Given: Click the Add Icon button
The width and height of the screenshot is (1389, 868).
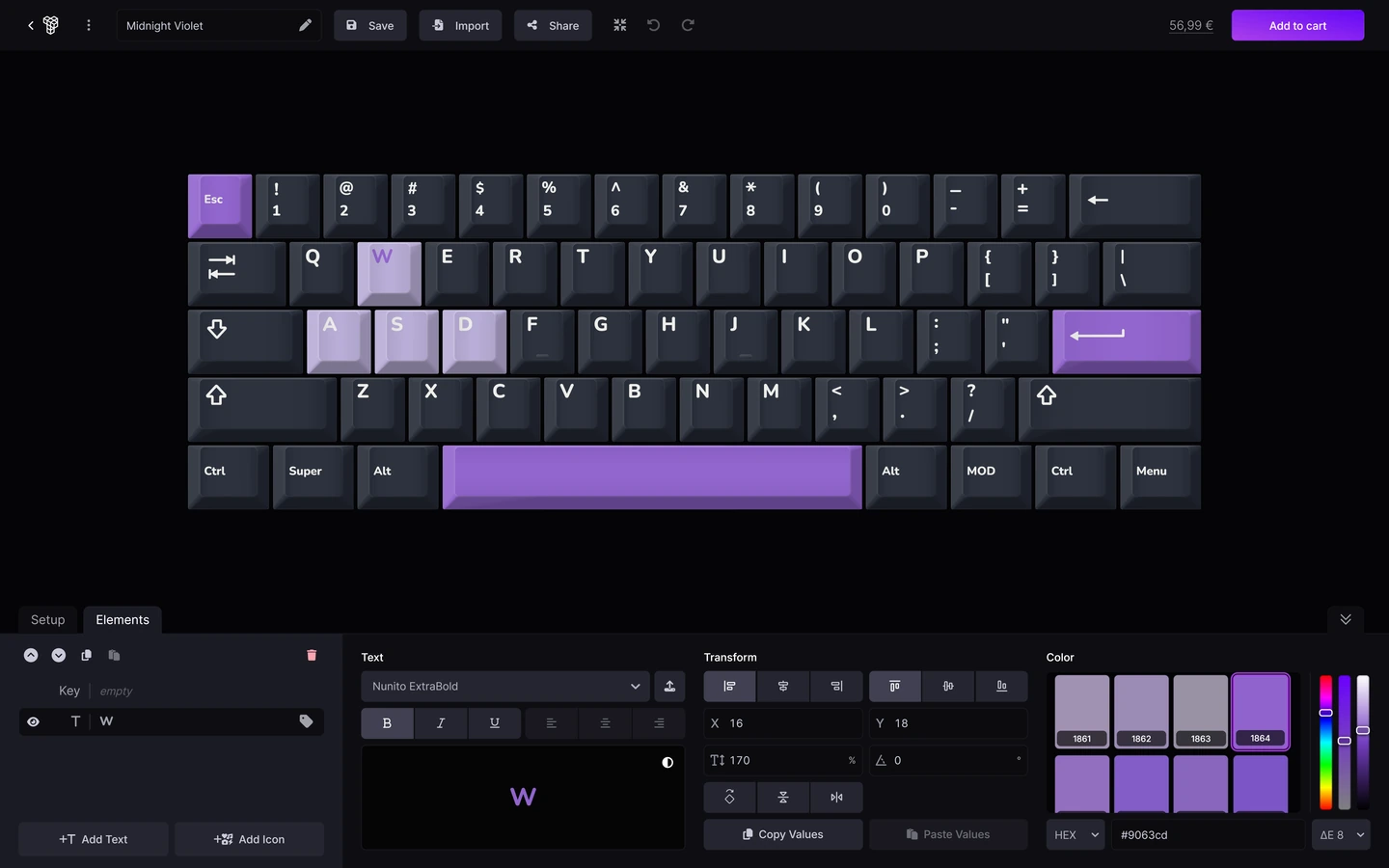Looking at the screenshot, I should point(249,839).
